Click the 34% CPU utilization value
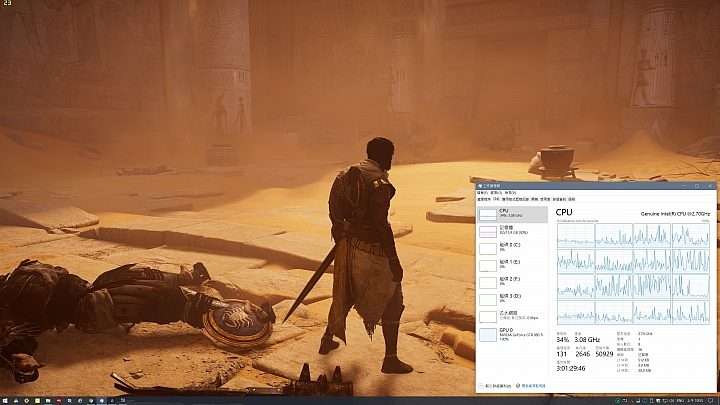 (x=562, y=340)
